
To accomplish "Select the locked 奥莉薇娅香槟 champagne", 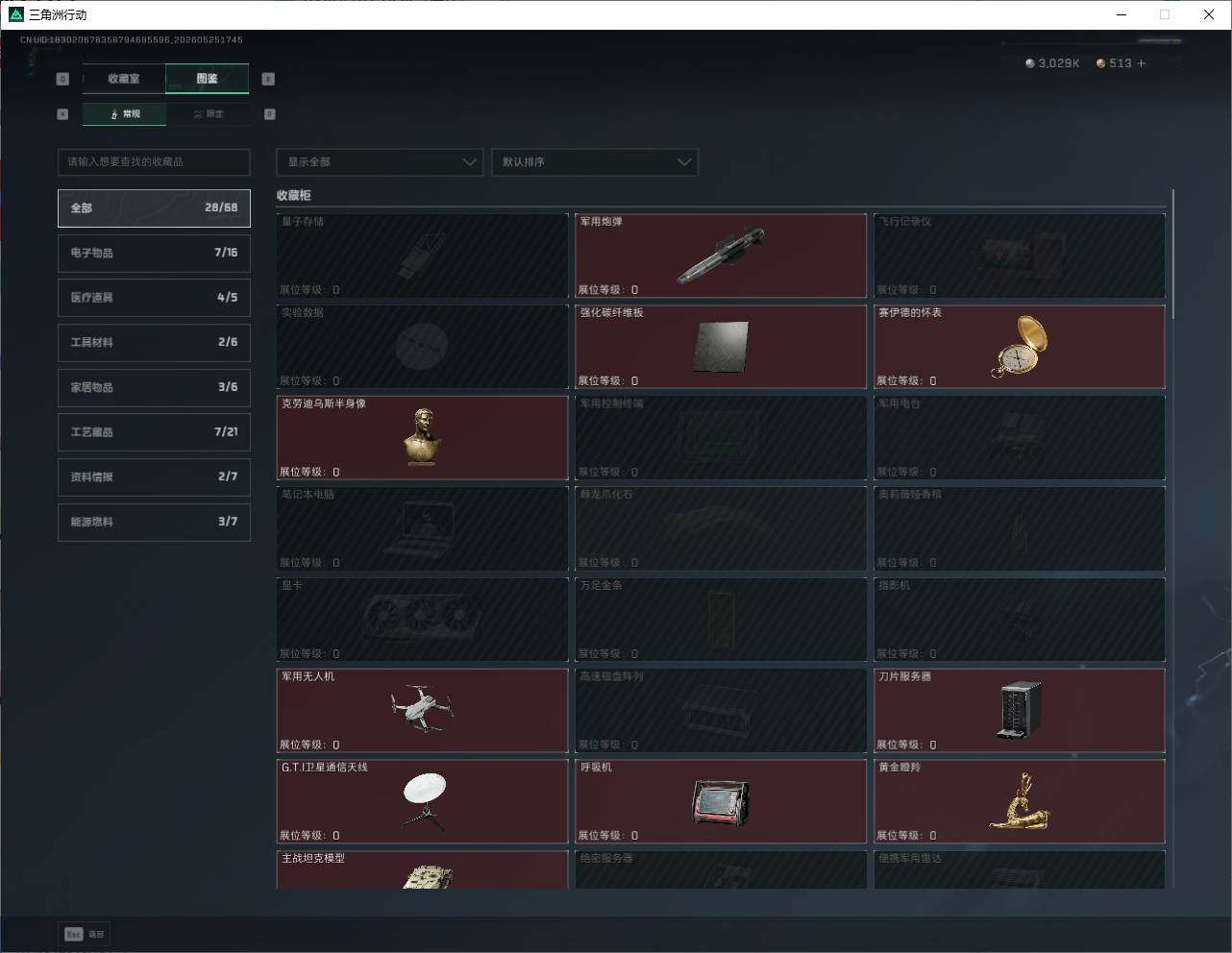I will 1020,528.
